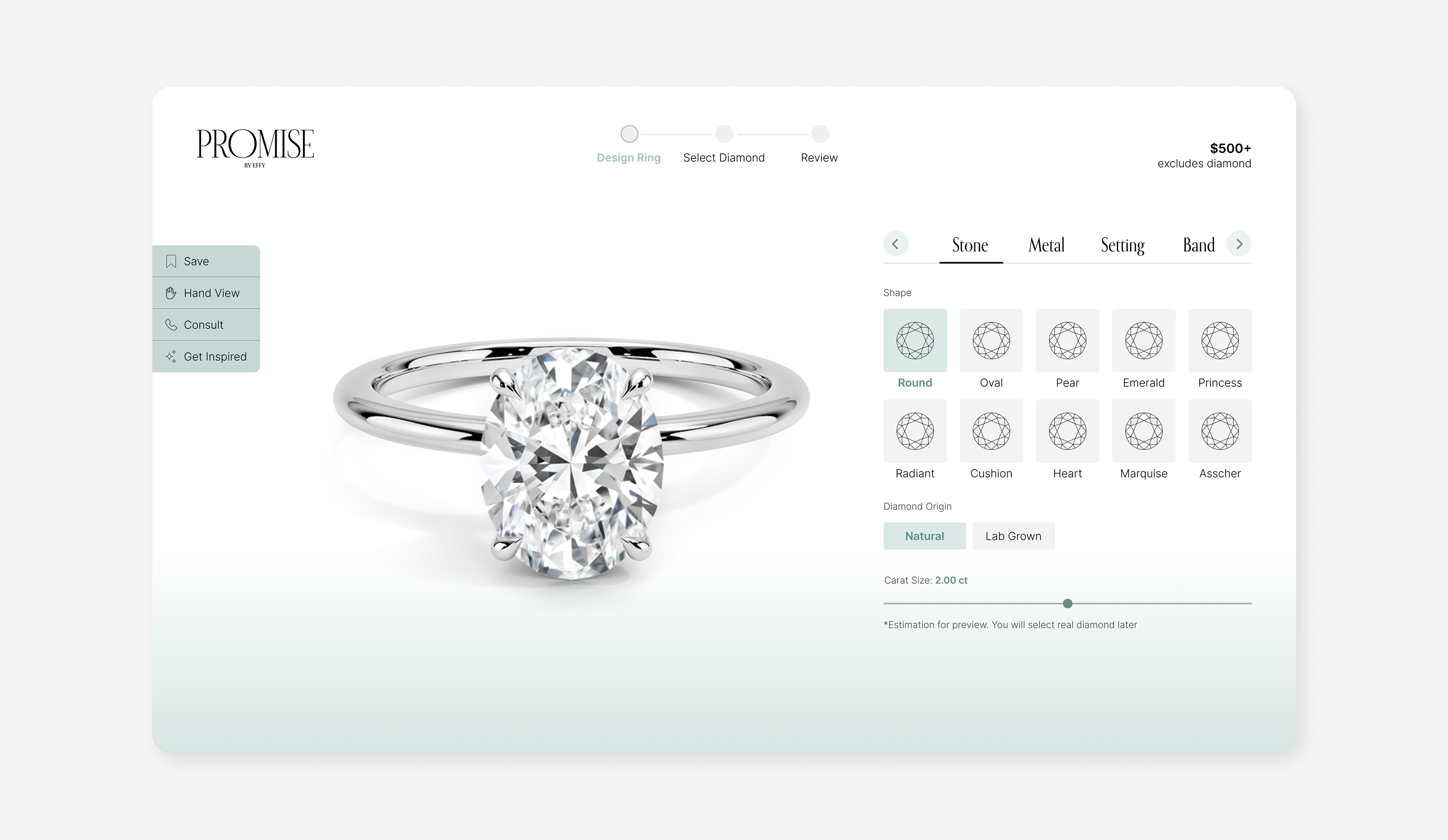Viewport: 1448px width, 840px height.
Task: Select the Princess cut shape icon
Action: click(x=1220, y=340)
